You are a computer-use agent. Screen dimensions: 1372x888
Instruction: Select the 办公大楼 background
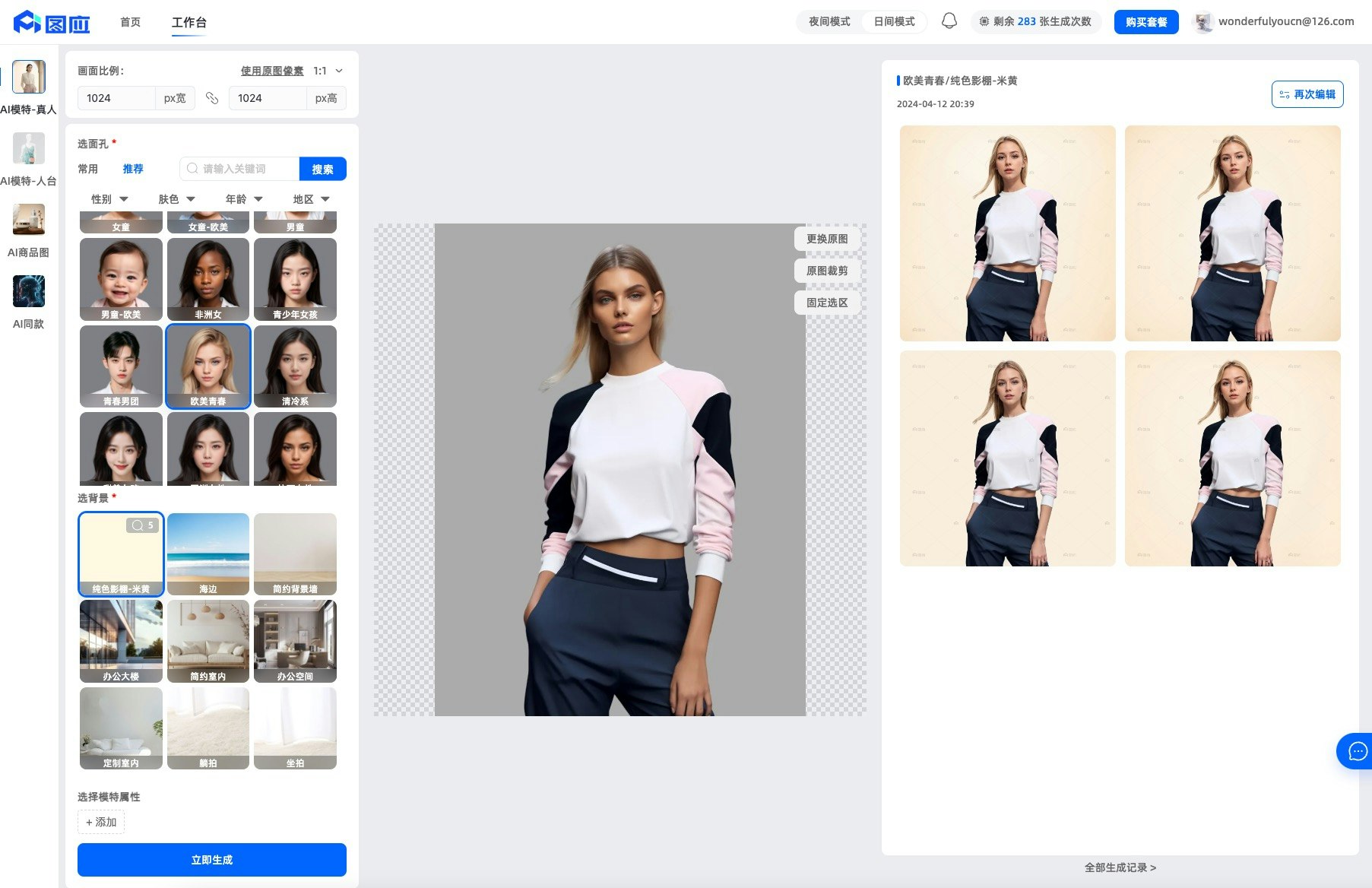121,642
